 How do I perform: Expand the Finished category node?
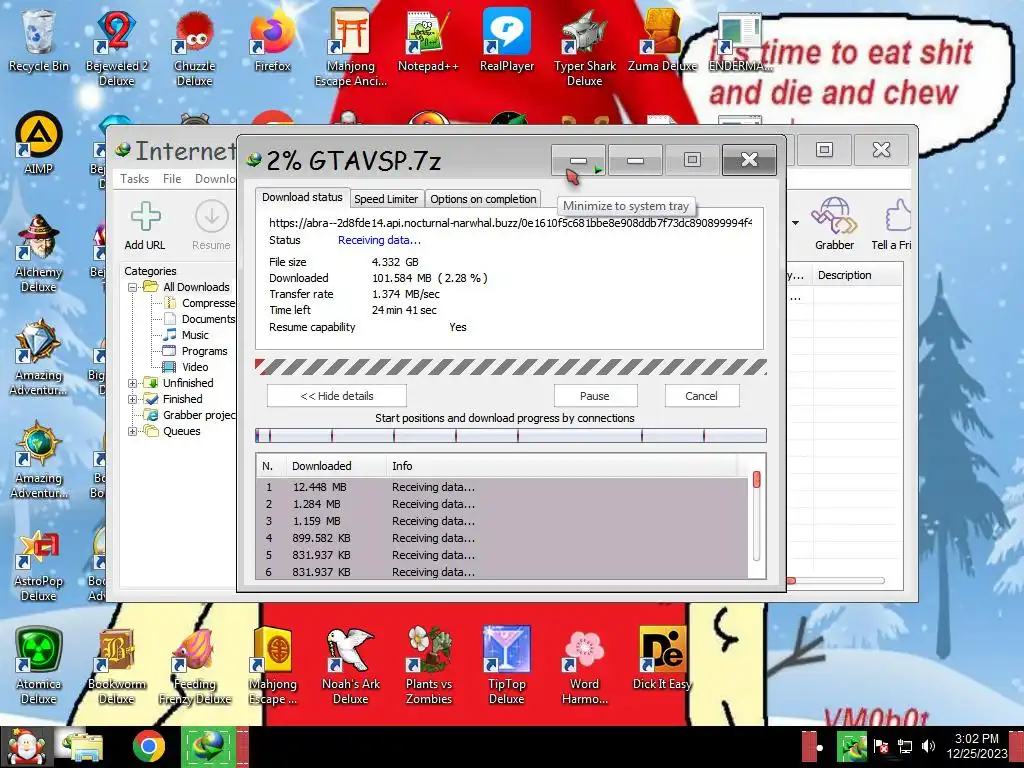133,399
